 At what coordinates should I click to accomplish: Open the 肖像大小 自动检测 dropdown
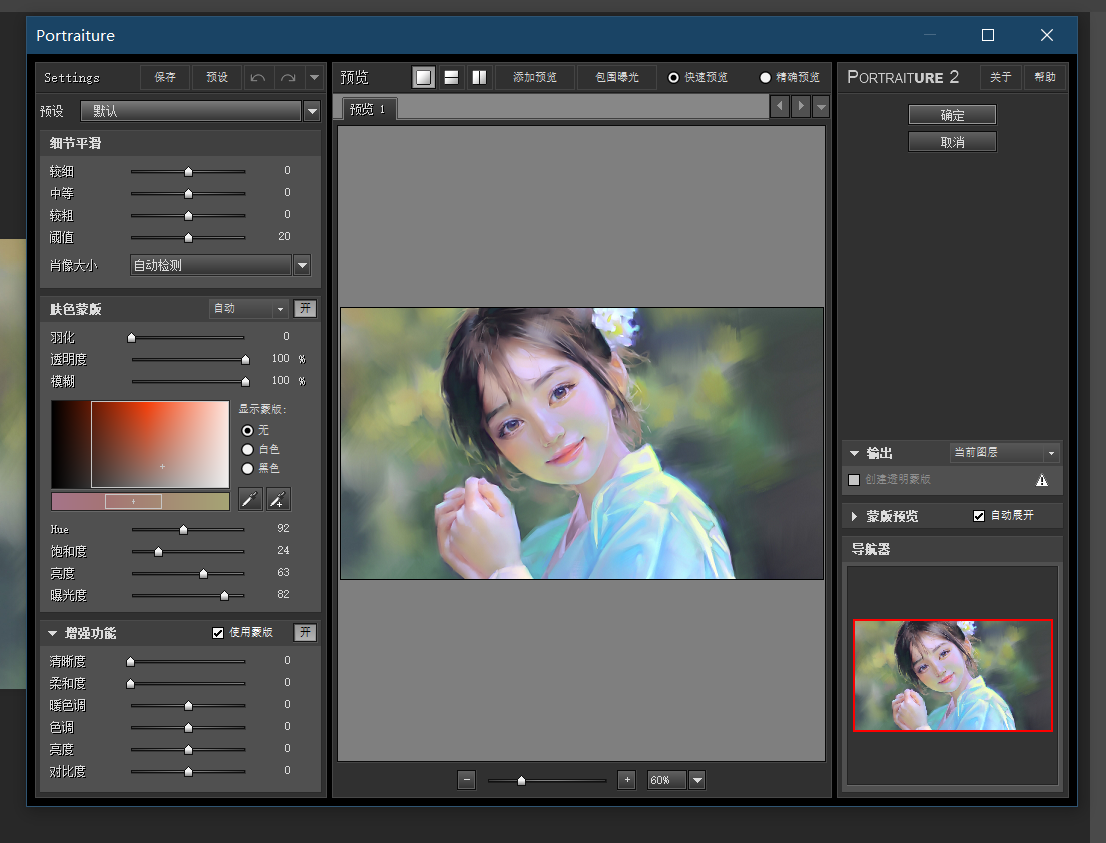(x=302, y=265)
